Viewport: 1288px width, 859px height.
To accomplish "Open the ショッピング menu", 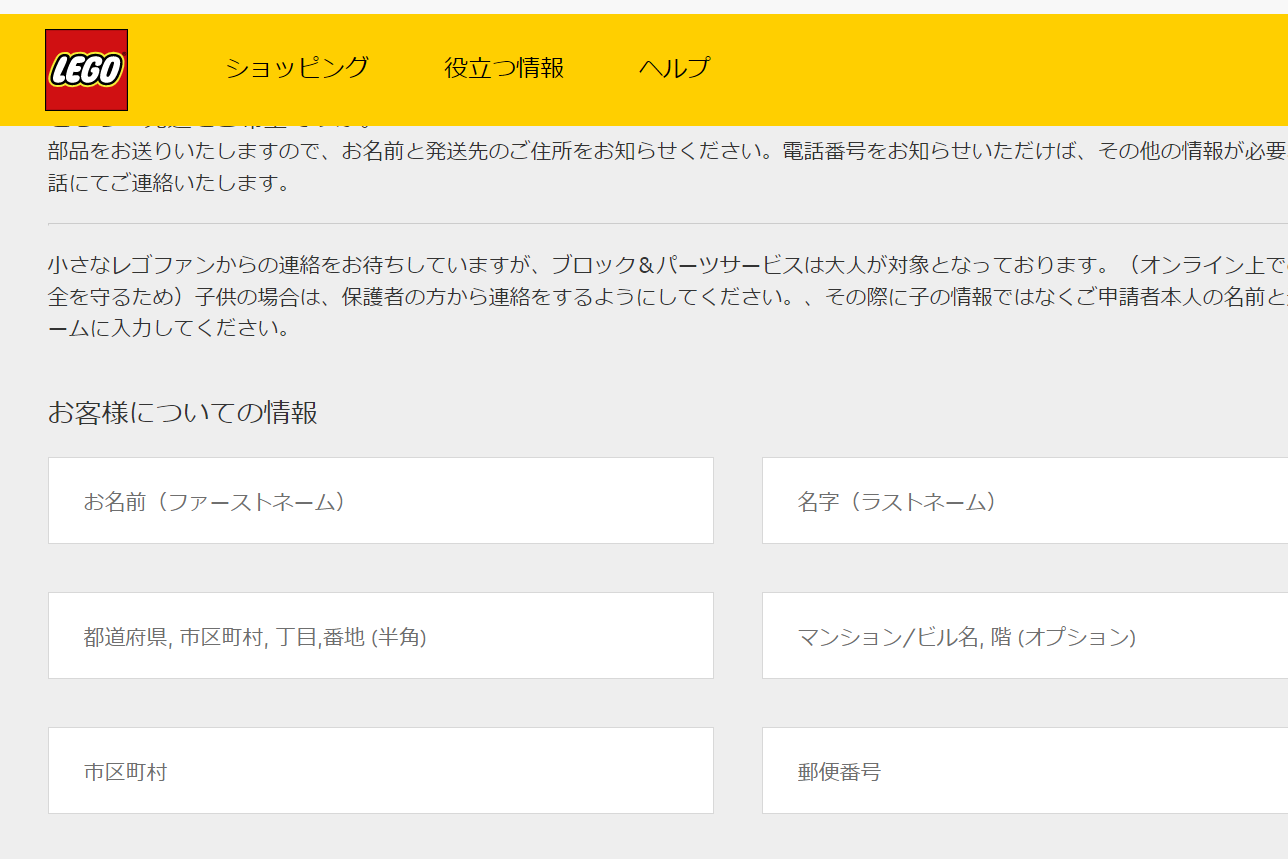I will pyautogui.click(x=297, y=68).
